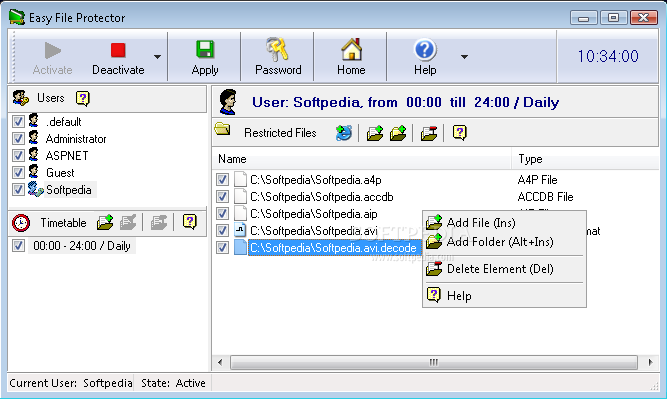Click the Apply floppy disk icon
The height and width of the screenshot is (399, 667).
(x=205, y=50)
